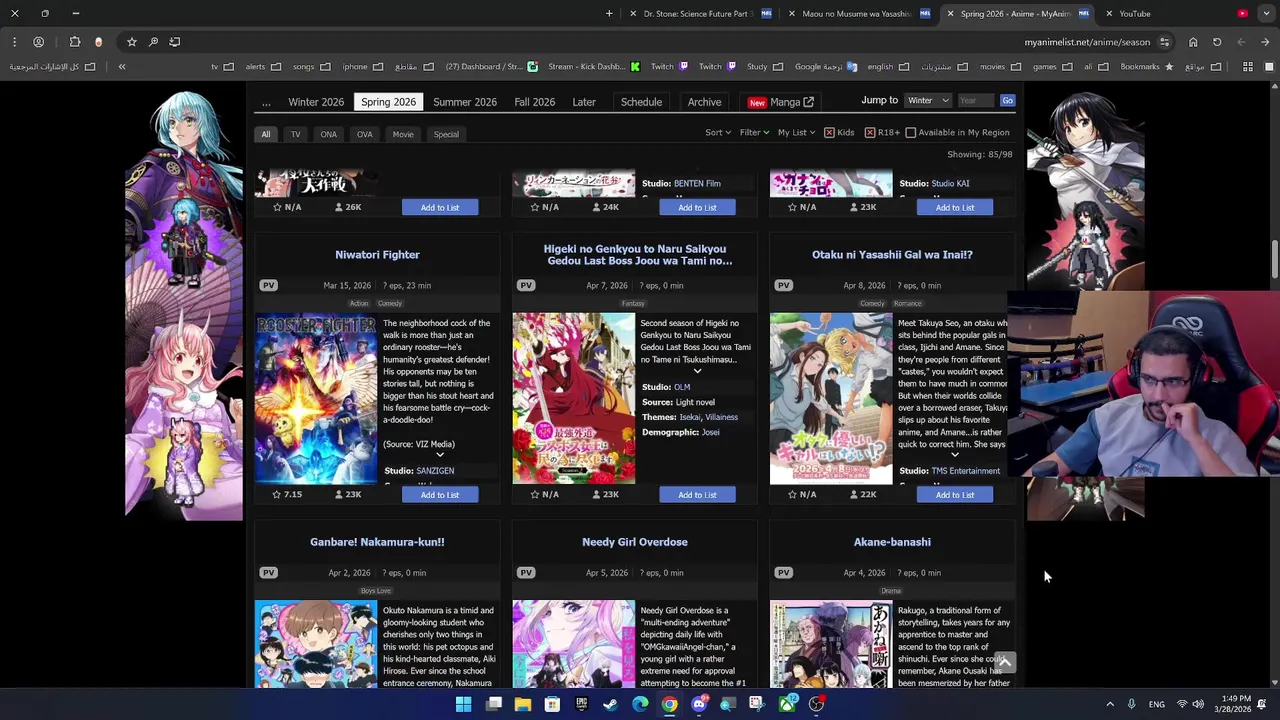
Task: Select the All type filter
Action: pos(266,134)
